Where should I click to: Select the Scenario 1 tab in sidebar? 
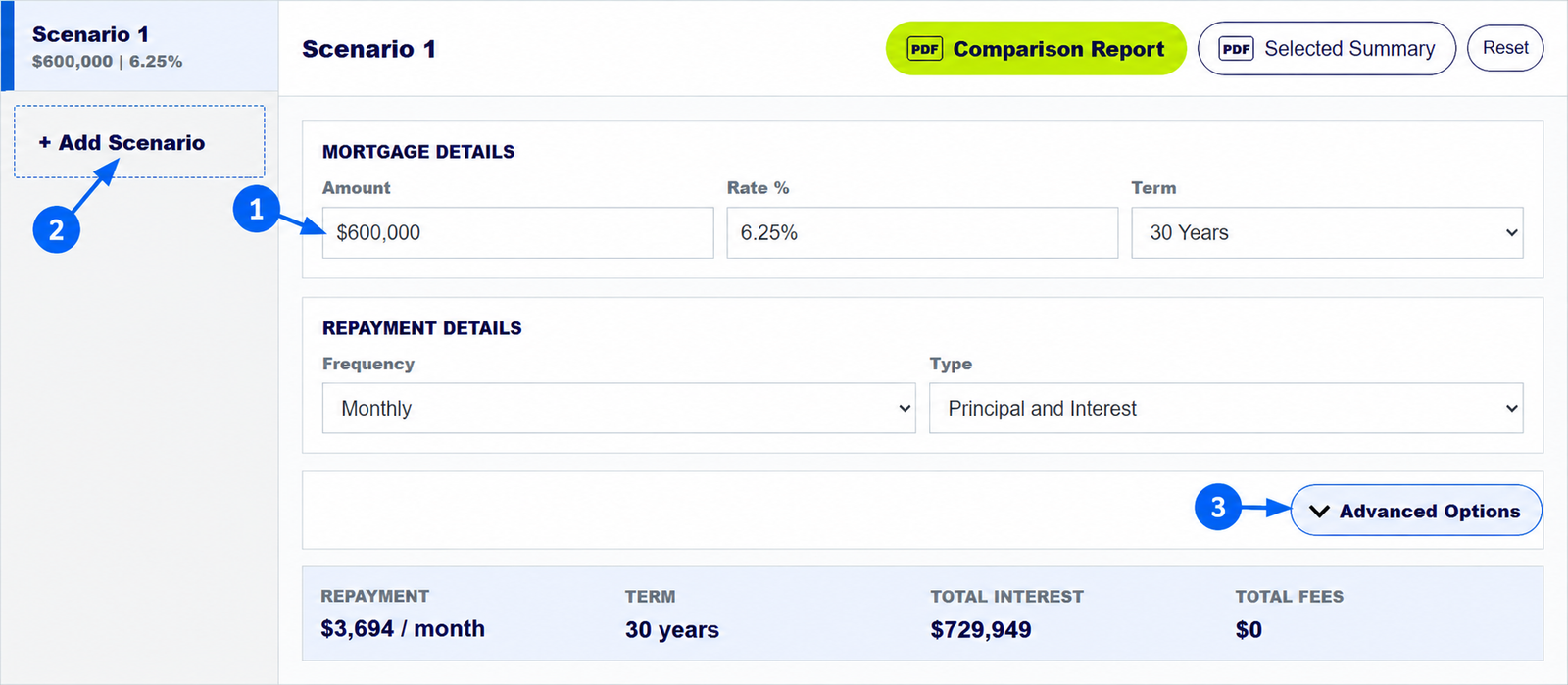coord(139,46)
